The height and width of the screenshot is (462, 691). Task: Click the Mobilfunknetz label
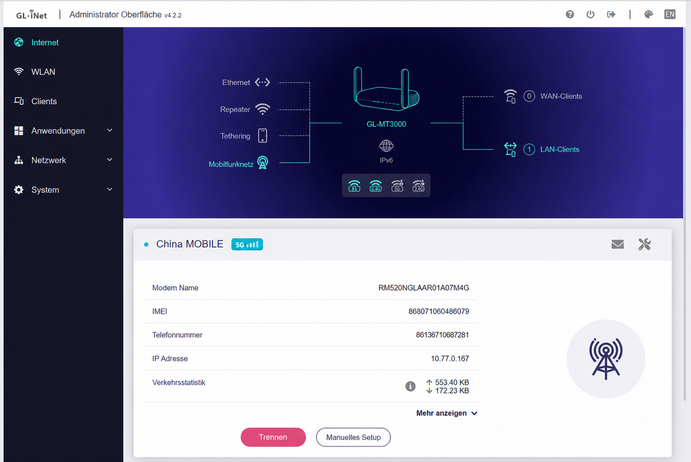(231, 164)
